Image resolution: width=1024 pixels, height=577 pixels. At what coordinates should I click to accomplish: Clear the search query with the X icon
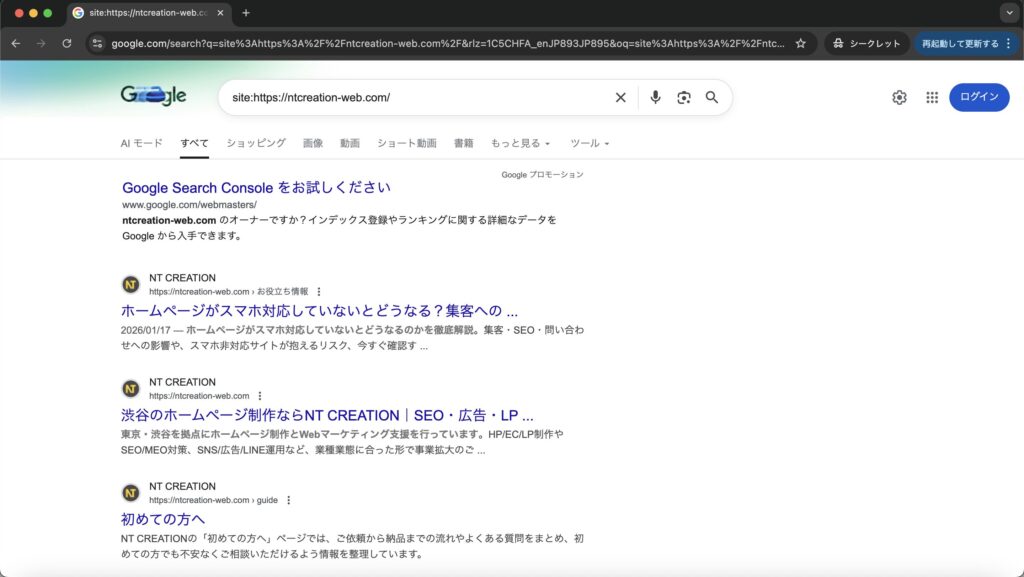coord(620,97)
